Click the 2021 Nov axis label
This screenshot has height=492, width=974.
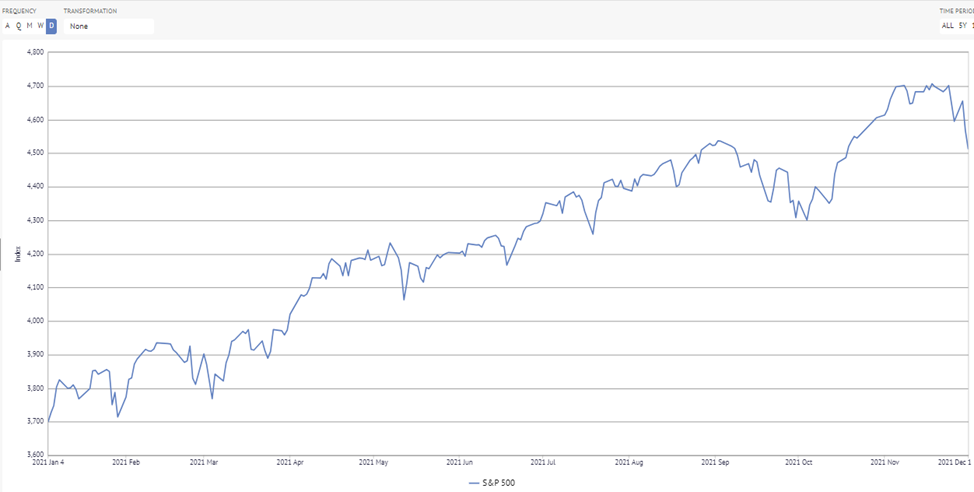point(885,463)
